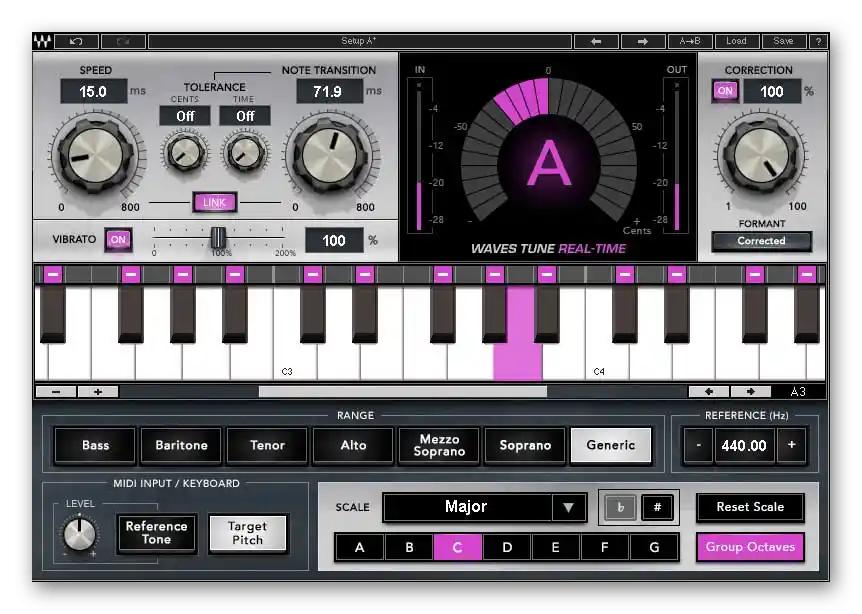Select flat notation button
The width and height of the screenshot is (862, 614).
pos(620,507)
